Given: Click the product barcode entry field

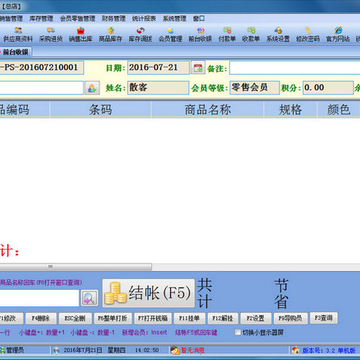Looking at the screenshot, I should (x=39, y=298).
